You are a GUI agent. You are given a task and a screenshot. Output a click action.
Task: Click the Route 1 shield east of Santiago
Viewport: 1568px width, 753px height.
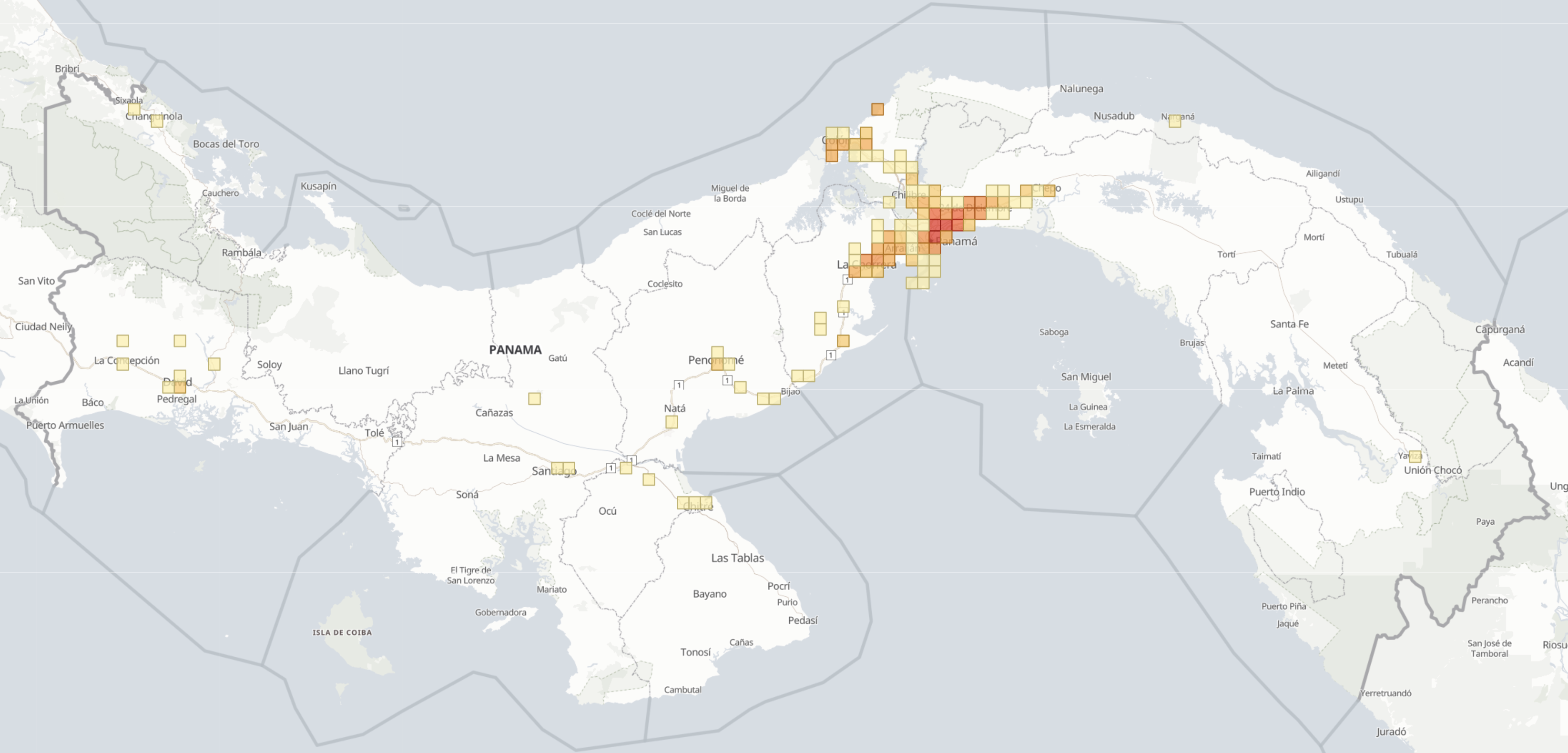click(632, 461)
